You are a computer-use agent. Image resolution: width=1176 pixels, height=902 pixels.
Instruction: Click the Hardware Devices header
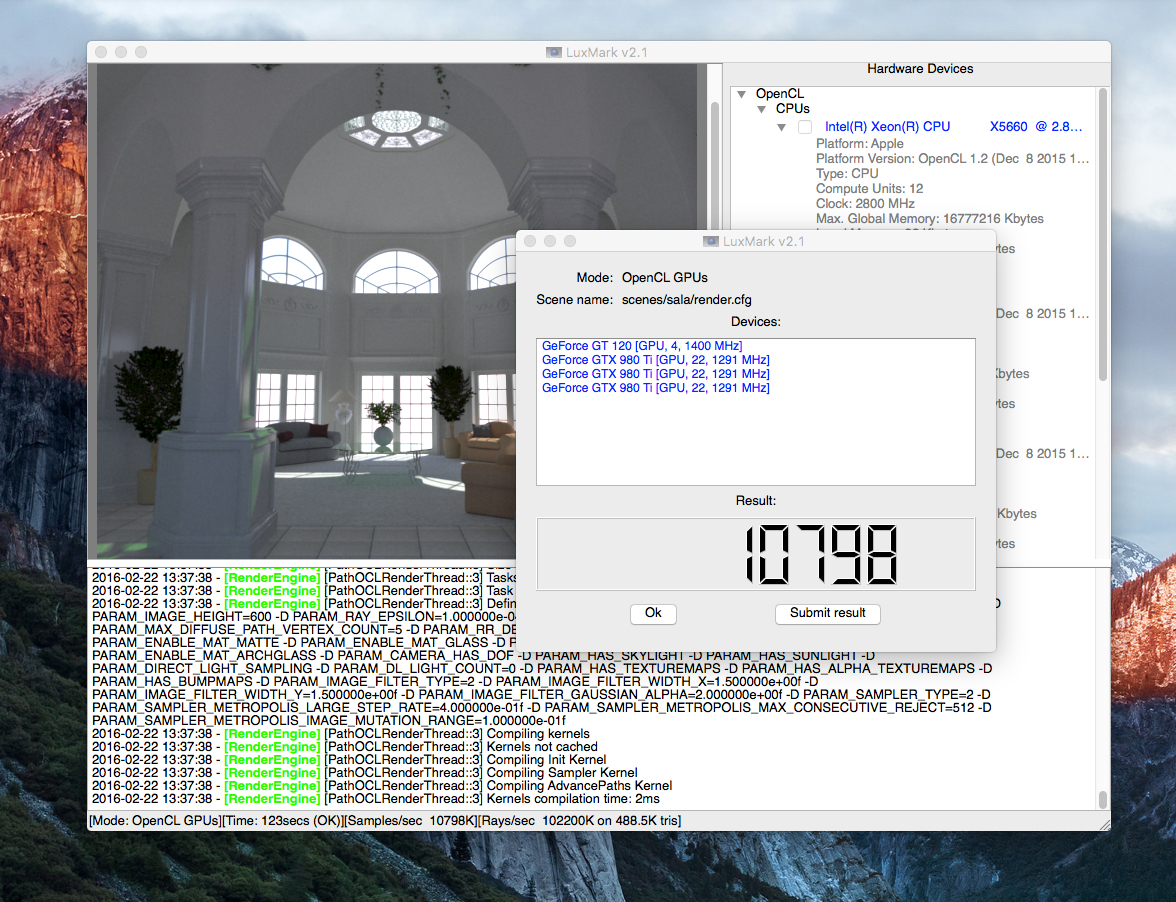(x=920, y=69)
